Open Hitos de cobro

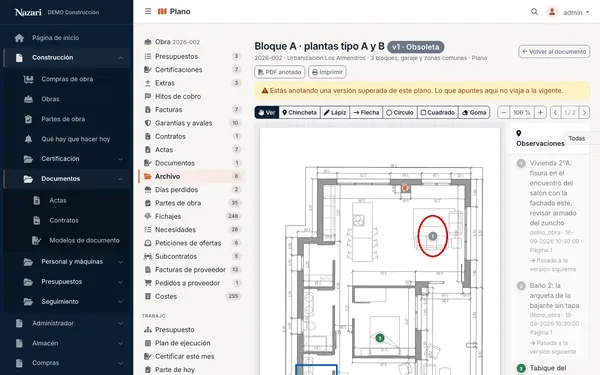[x=191, y=96]
